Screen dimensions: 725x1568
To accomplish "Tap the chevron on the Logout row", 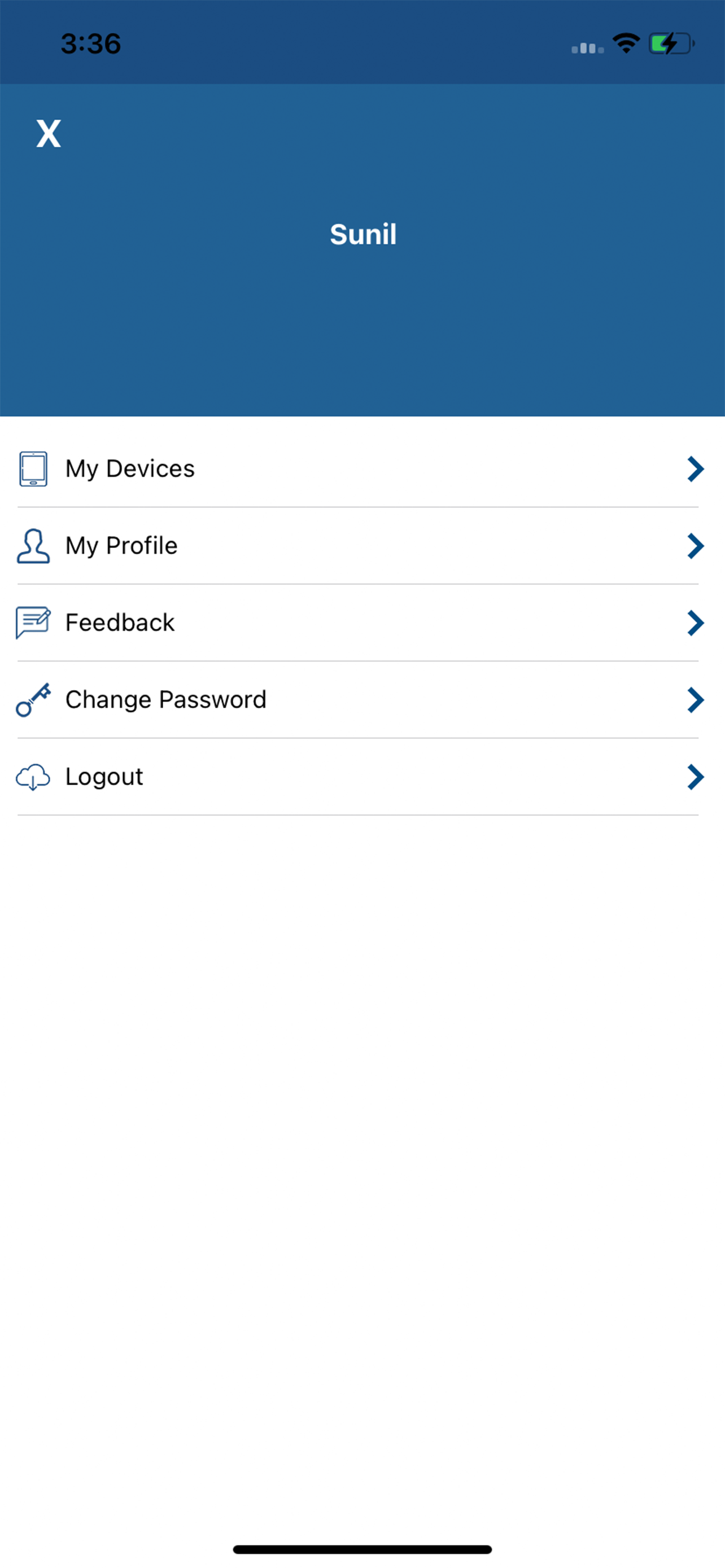I will pyautogui.click(x=695, y=777).
